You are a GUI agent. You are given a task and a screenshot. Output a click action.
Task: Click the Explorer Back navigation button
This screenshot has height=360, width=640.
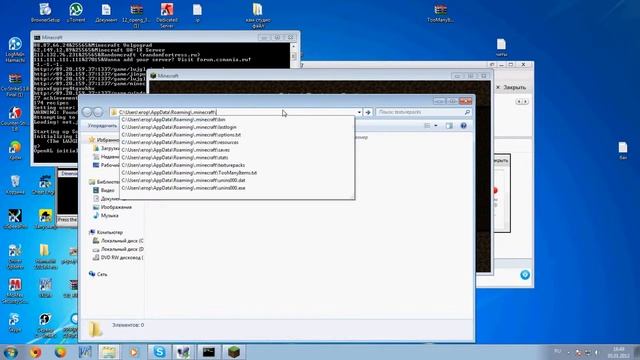[x=87, y=112]
